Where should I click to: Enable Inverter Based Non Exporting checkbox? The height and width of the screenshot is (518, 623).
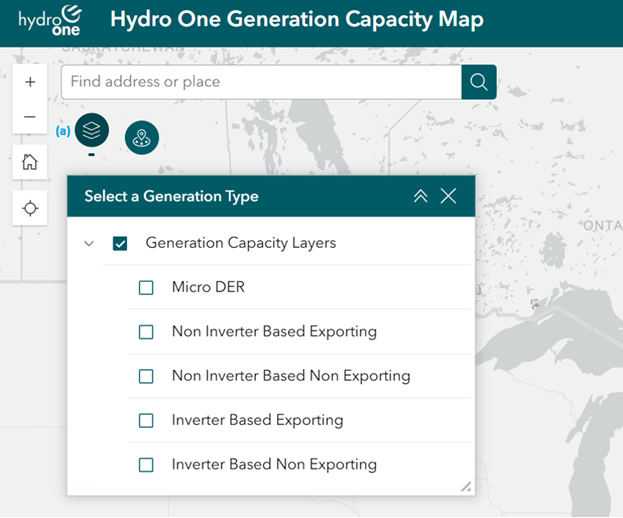click(146, 465)
